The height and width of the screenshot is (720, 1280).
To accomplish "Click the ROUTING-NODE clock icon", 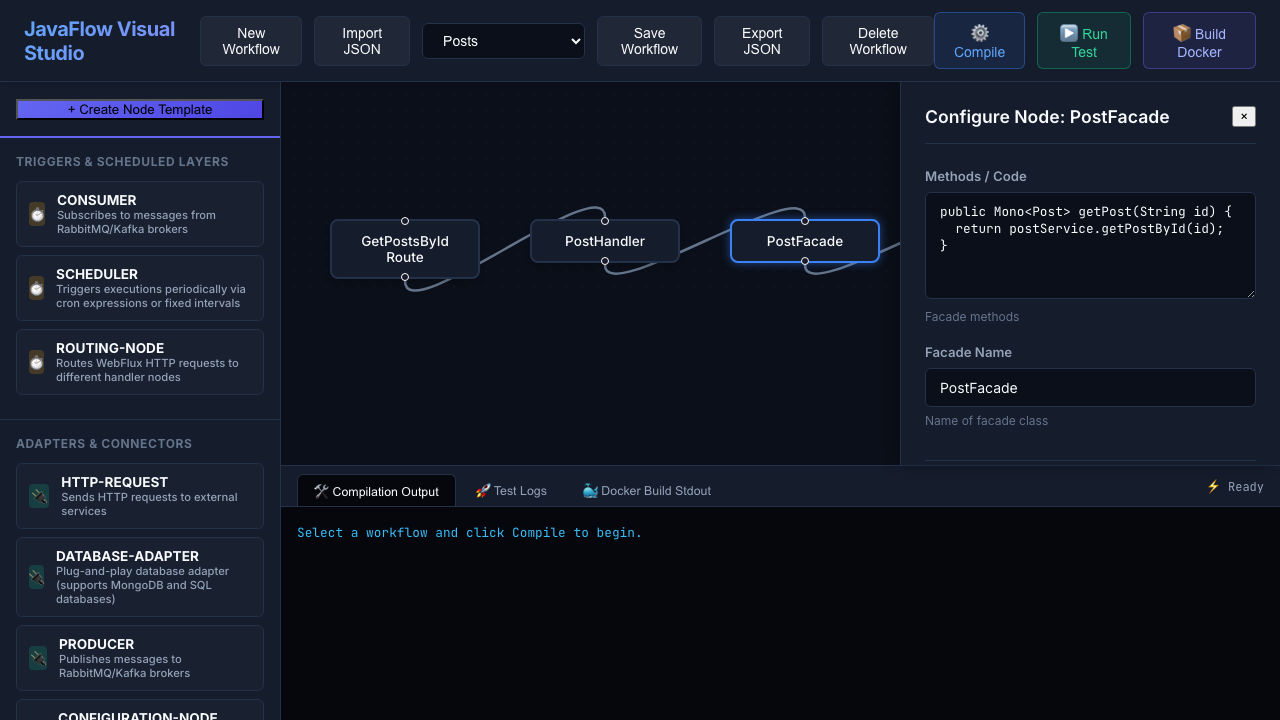I will 37,362.
